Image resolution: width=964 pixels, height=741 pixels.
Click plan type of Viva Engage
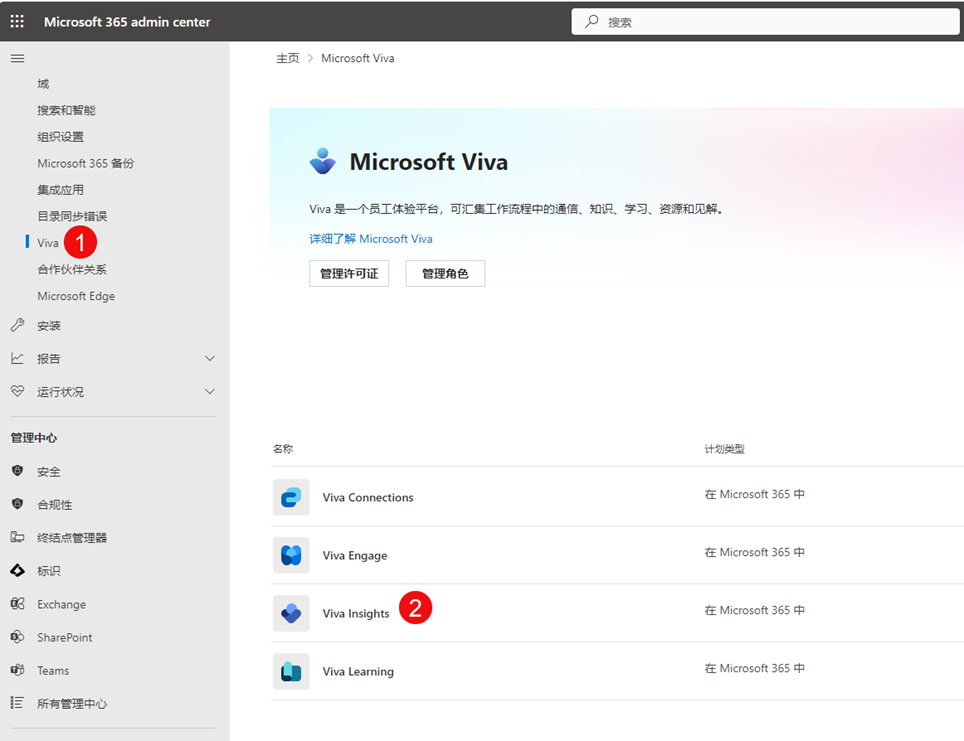[x=754, y=552]
